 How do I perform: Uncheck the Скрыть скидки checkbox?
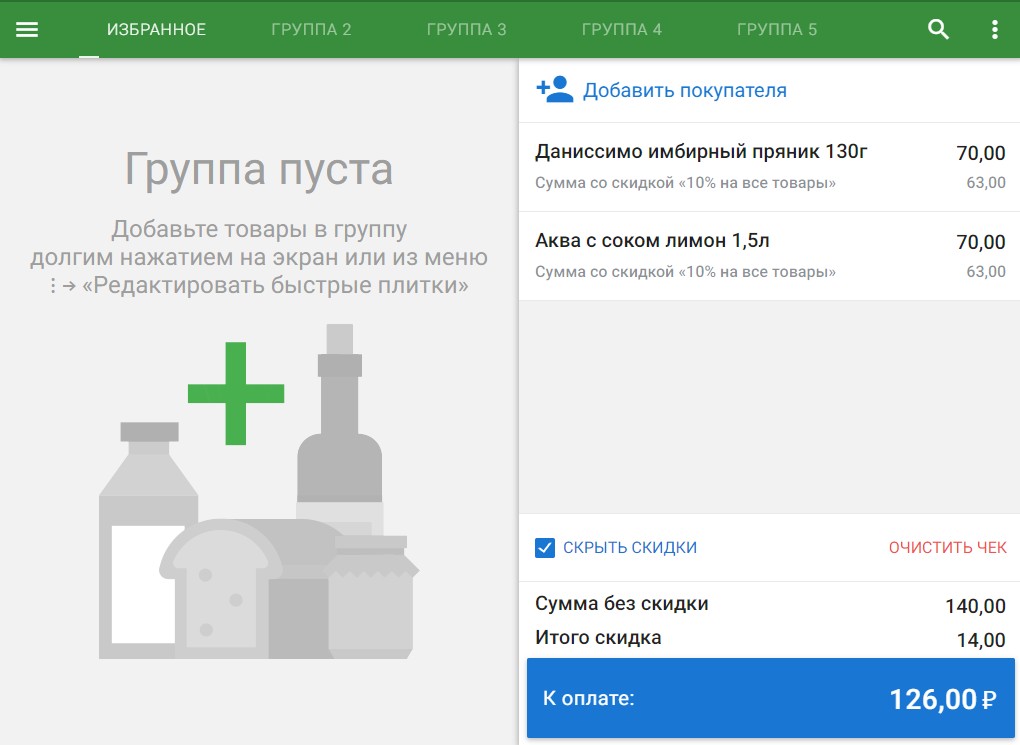point(545,548)
